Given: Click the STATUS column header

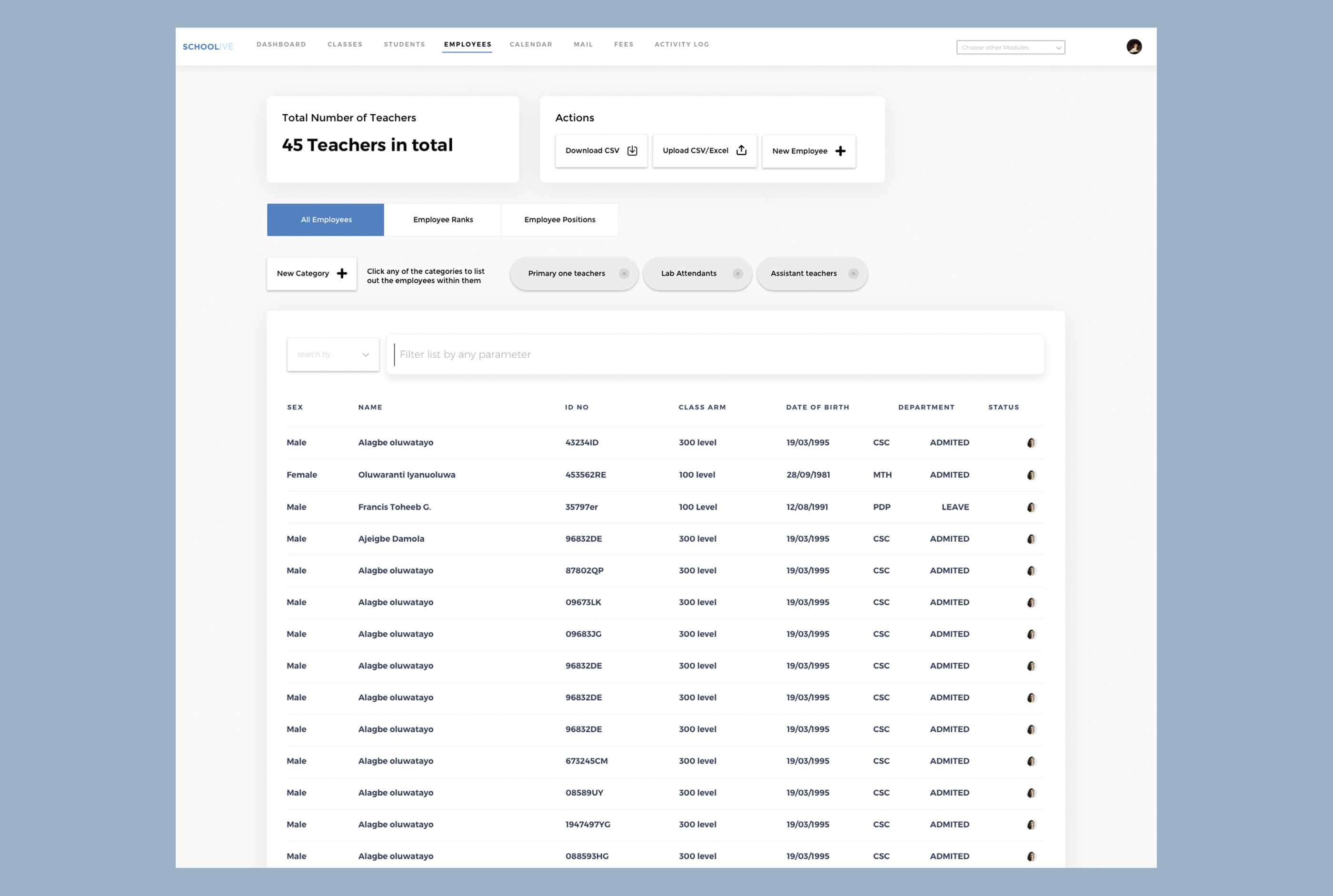Looking at the screenshot, I should click(1004, 408).
